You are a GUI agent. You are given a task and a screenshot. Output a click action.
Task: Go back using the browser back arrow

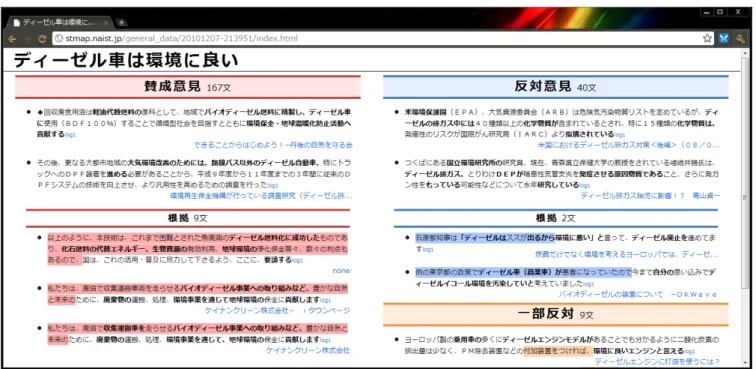click(x=12, y=39)
